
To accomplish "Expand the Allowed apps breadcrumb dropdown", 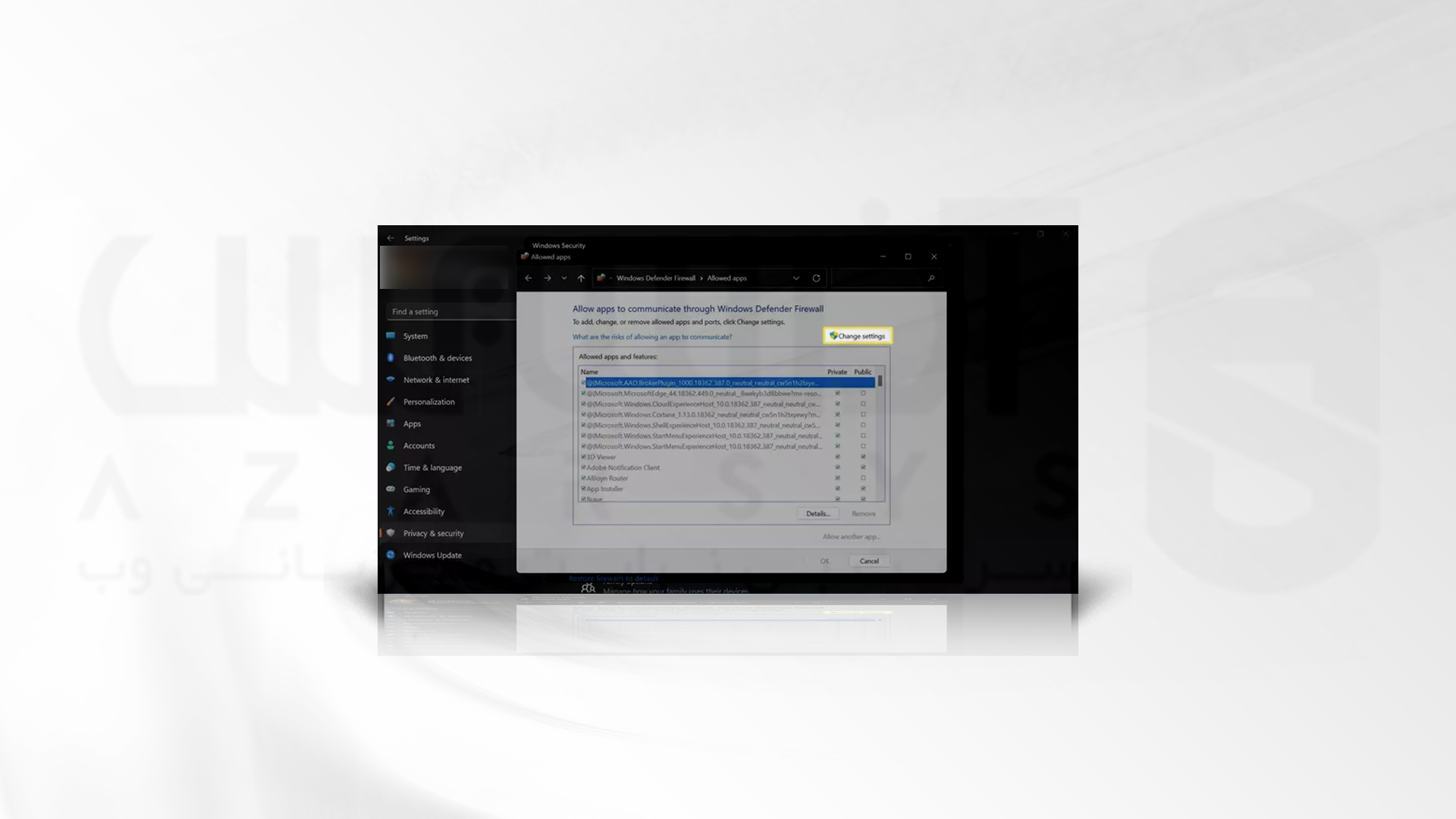I will click(x=795, y=278).
